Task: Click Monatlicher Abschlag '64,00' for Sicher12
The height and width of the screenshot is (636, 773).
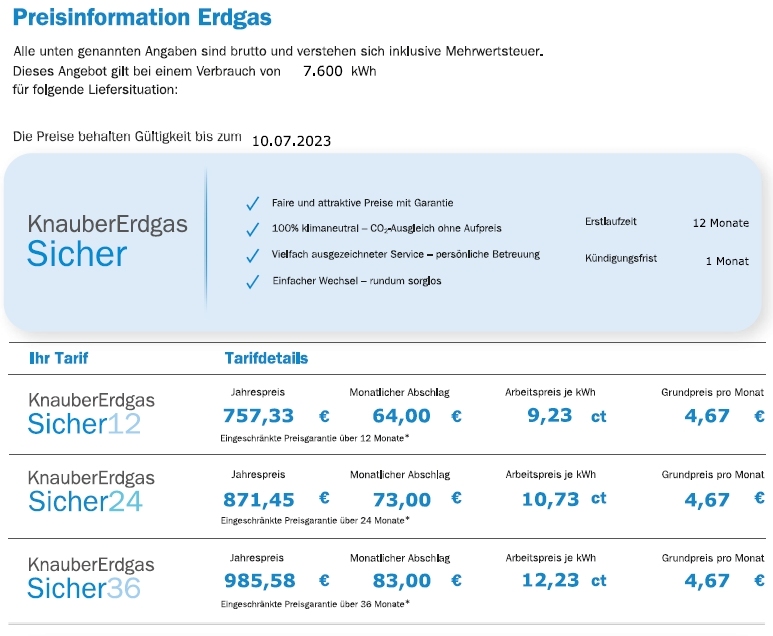Action: 401,416
